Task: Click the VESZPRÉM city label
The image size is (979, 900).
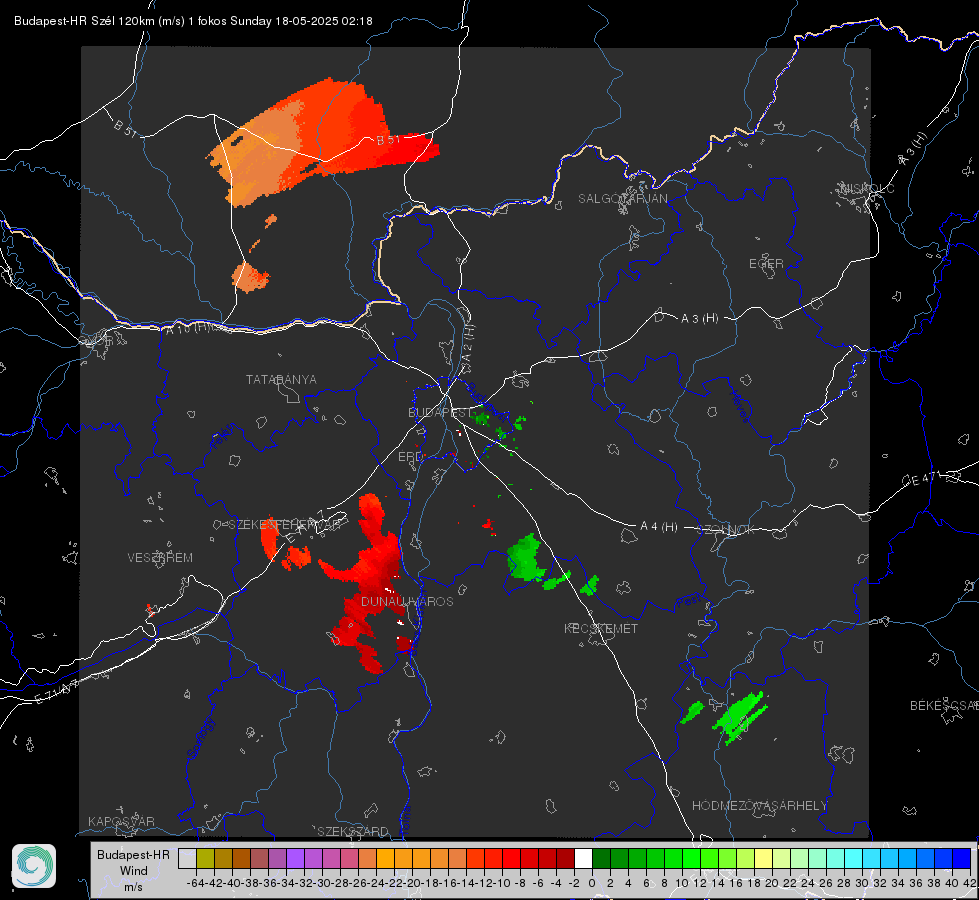Action: (160, 558)
